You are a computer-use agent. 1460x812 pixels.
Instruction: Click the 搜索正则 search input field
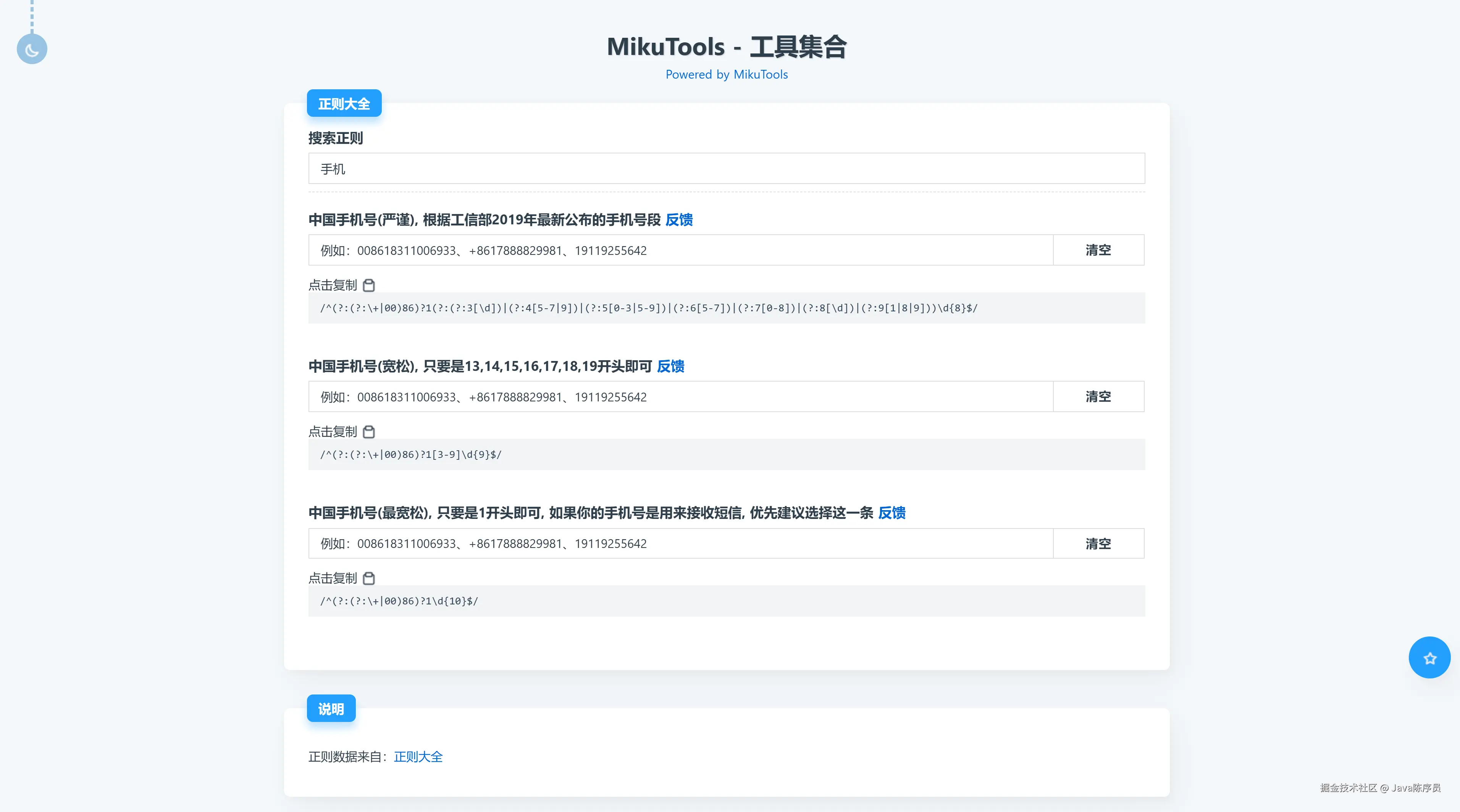point(726,169)
